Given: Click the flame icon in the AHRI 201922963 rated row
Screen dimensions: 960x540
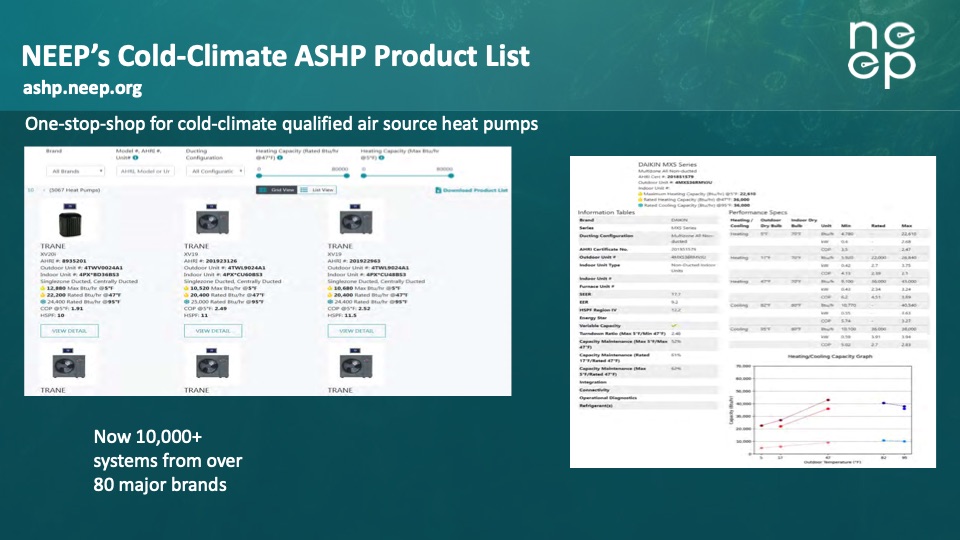Looking at the screenshot, I should (x=330, y=295).
